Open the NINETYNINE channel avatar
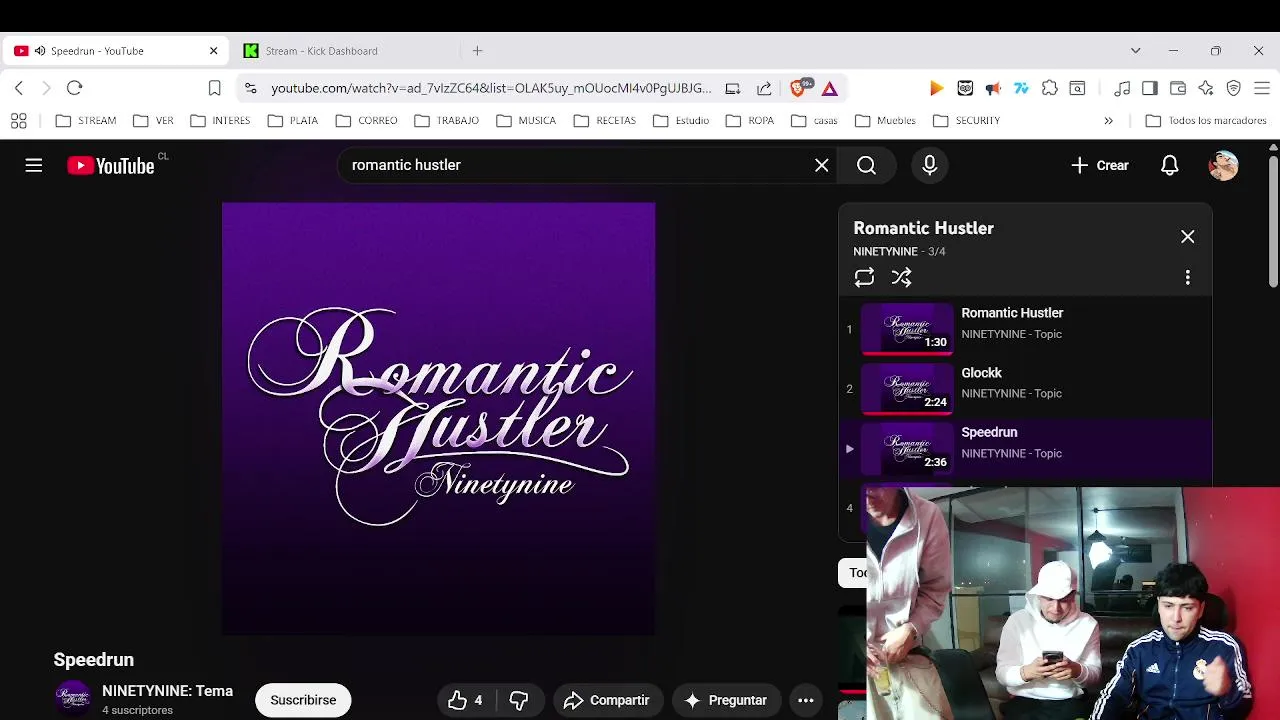Screen dimensions: 1280x720 73,699
